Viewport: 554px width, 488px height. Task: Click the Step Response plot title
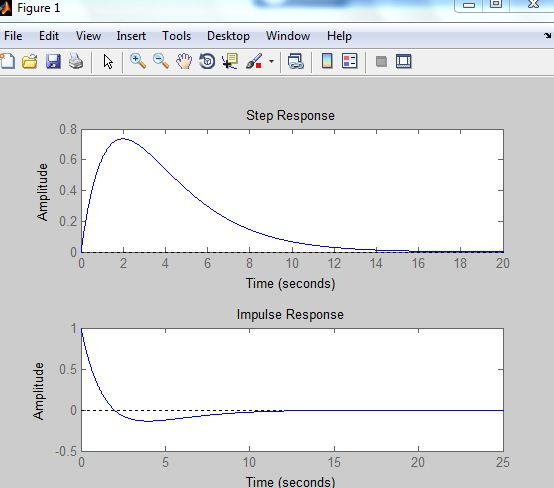click(x=290, y=116)
